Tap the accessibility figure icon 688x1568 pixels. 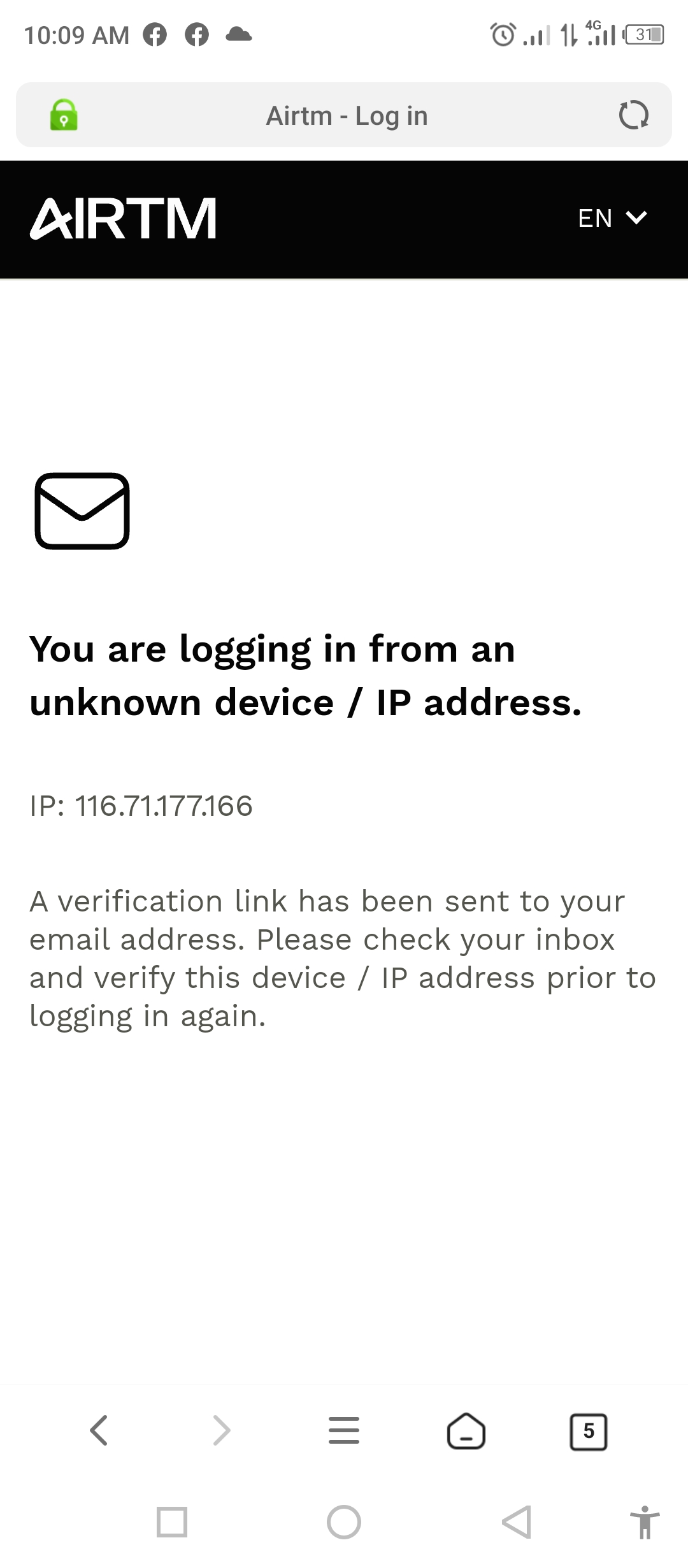click(x=645, y=1522)
